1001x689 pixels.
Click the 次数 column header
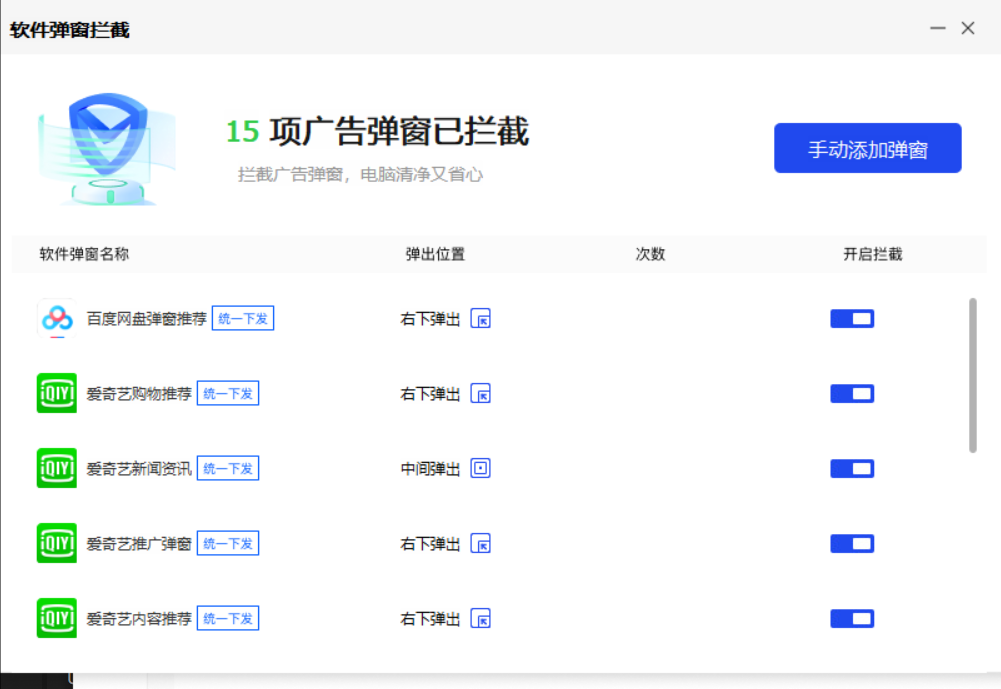[651, 254]
